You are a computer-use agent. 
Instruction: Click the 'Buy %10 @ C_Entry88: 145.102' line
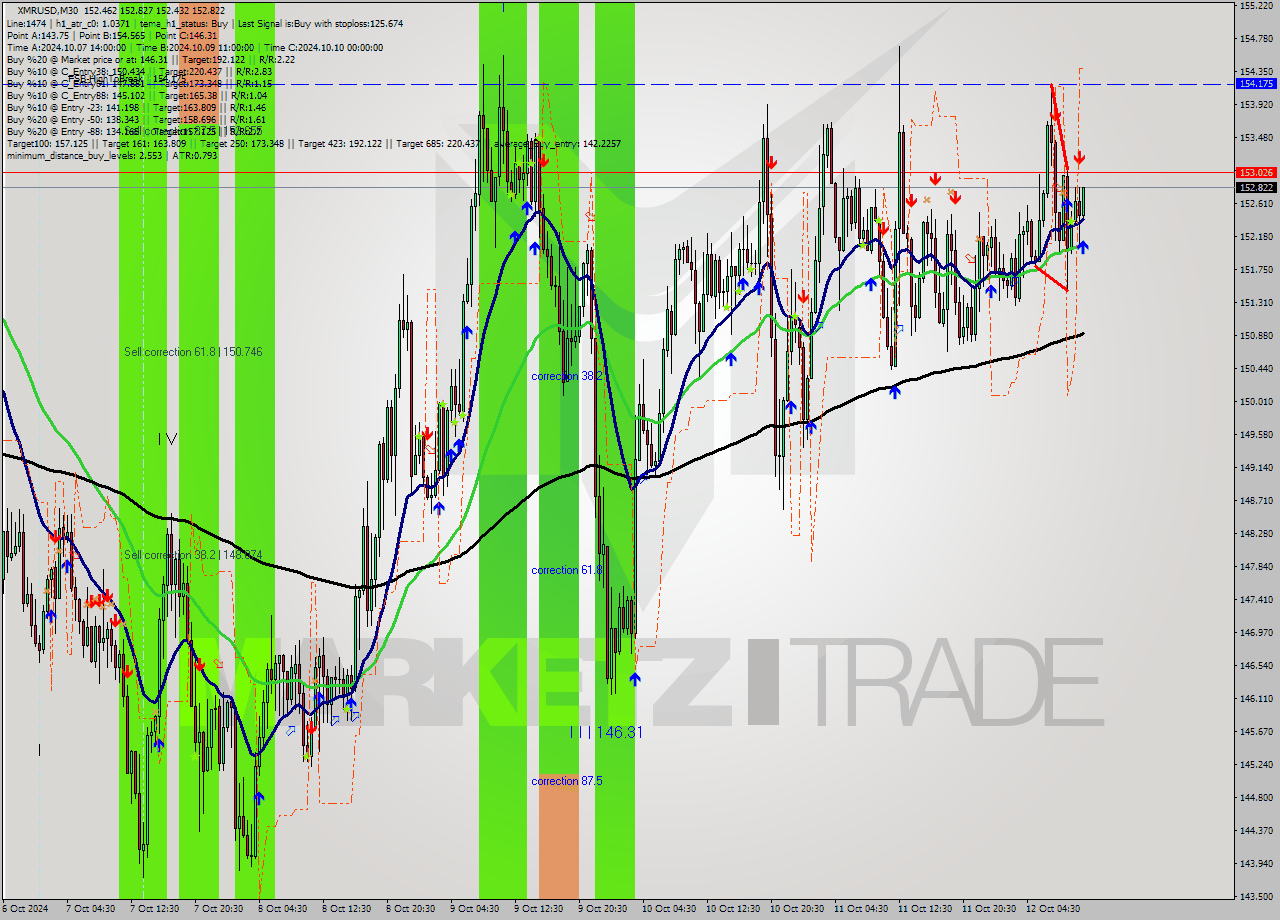(75, 96)
